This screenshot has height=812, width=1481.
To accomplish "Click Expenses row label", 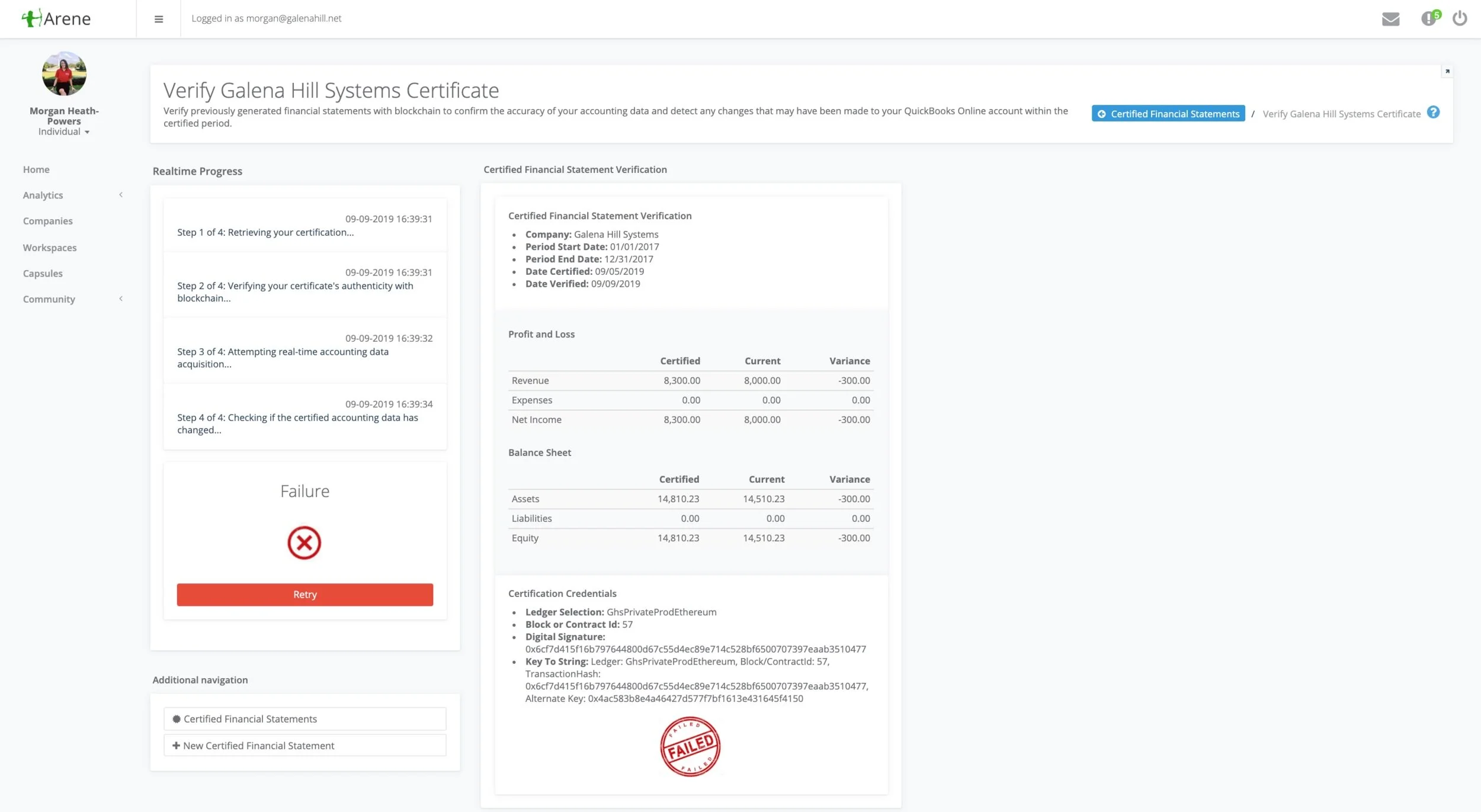I will (531, 400).
